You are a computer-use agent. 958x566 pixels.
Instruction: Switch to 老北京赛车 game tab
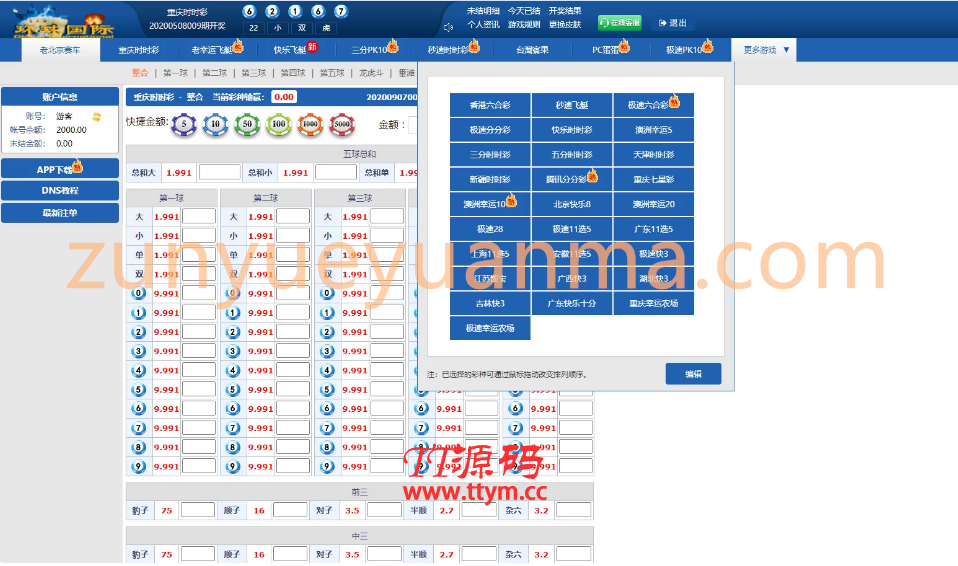(x=60, y=50)
